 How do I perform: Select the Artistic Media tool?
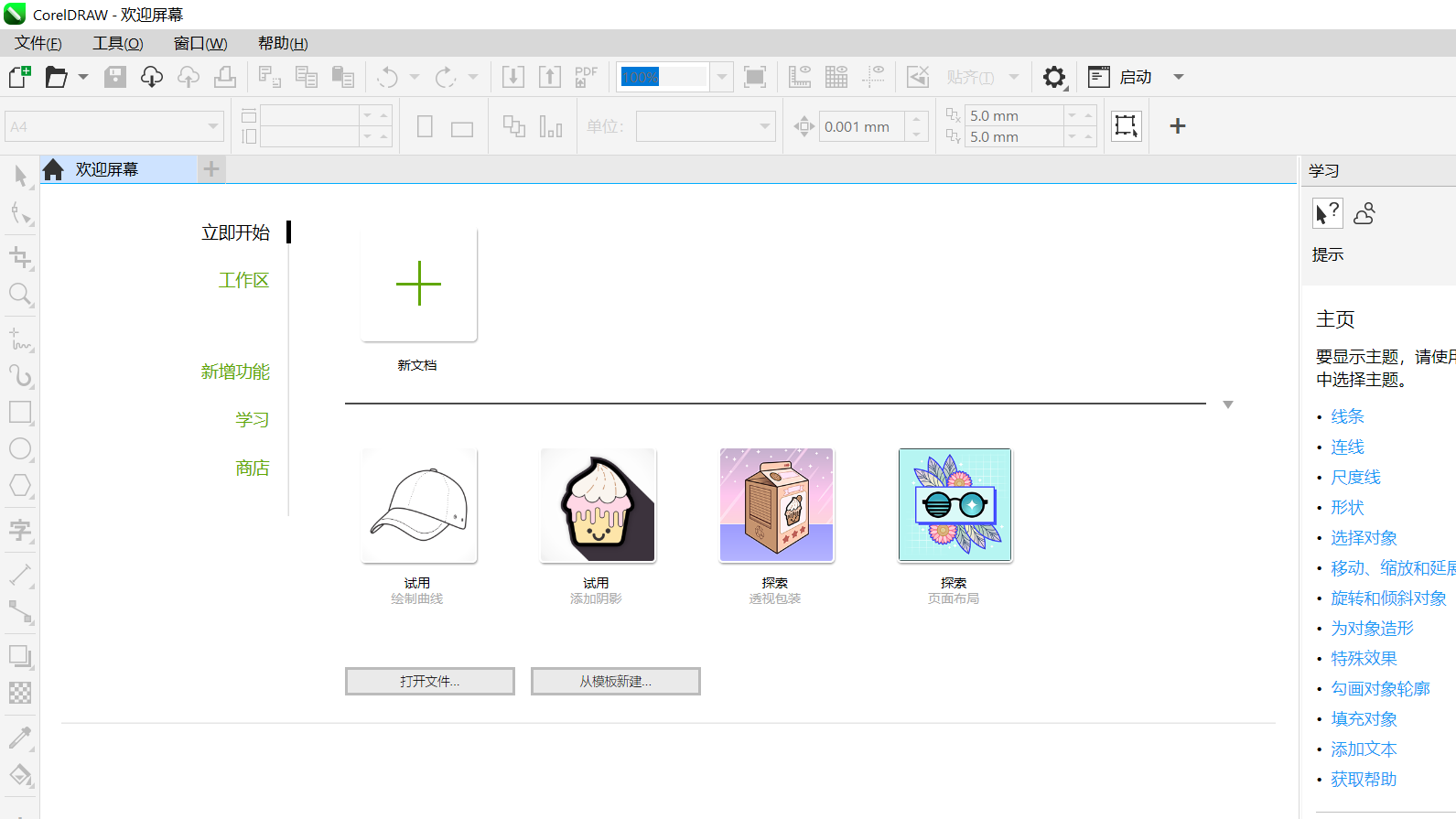coord(20,375)
